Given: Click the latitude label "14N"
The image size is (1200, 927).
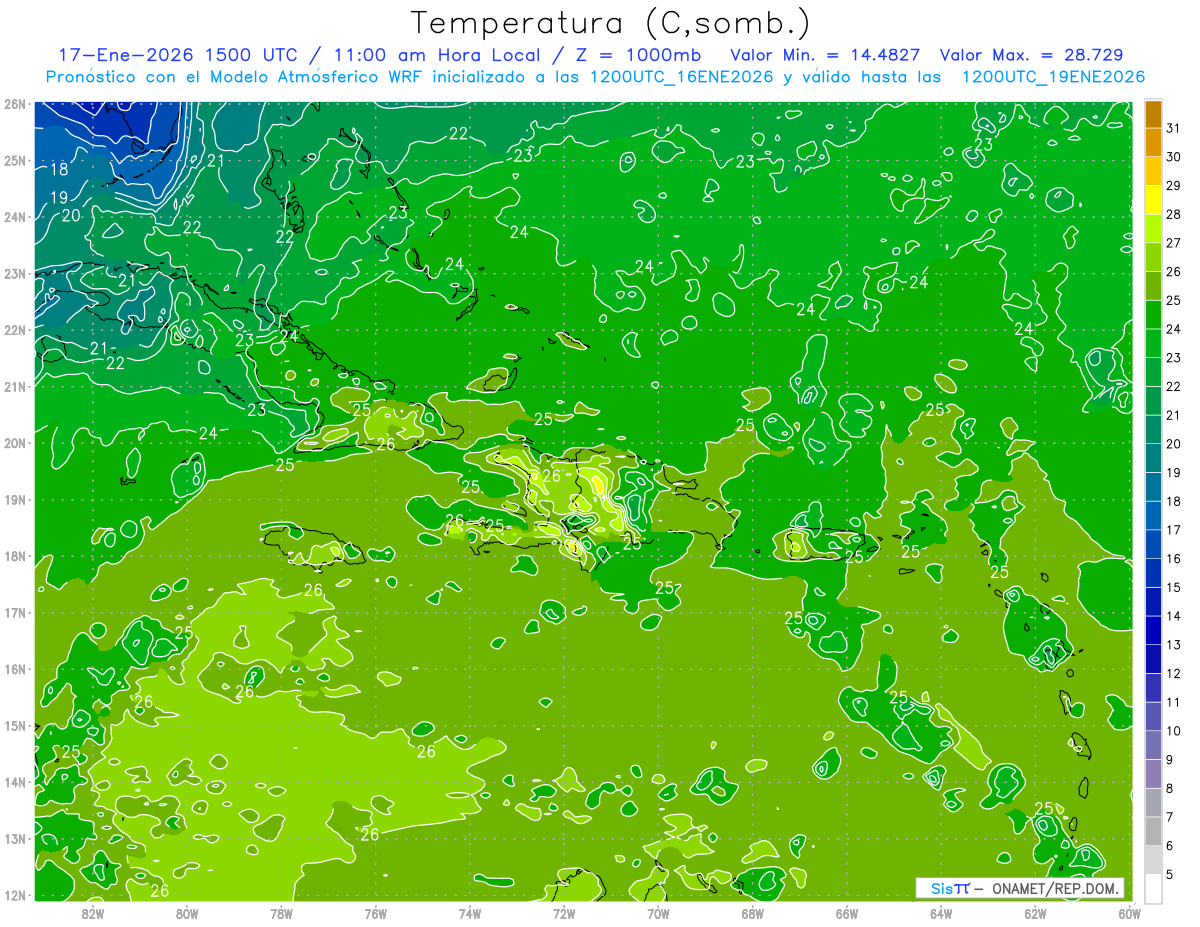Looking at the screenshot, I should point(15,782).
